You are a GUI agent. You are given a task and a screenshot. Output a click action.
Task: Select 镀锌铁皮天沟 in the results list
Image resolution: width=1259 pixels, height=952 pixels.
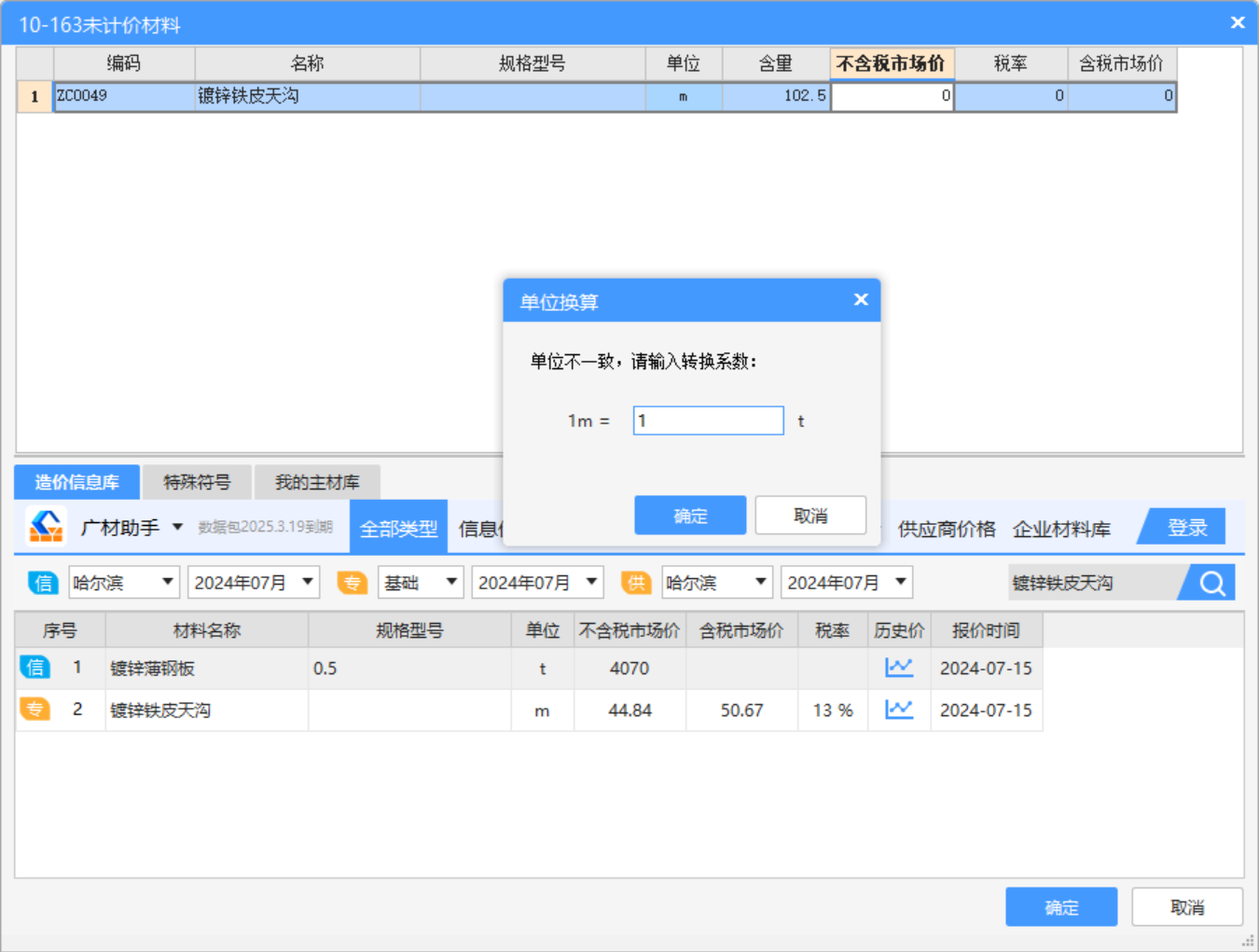pos(529,711)
